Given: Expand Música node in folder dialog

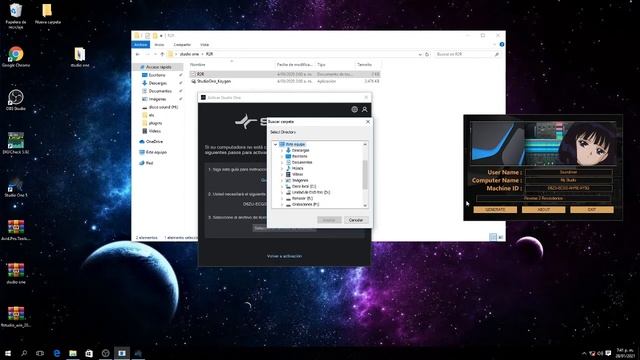Looking at the screenshot, I should click(282, 169).
